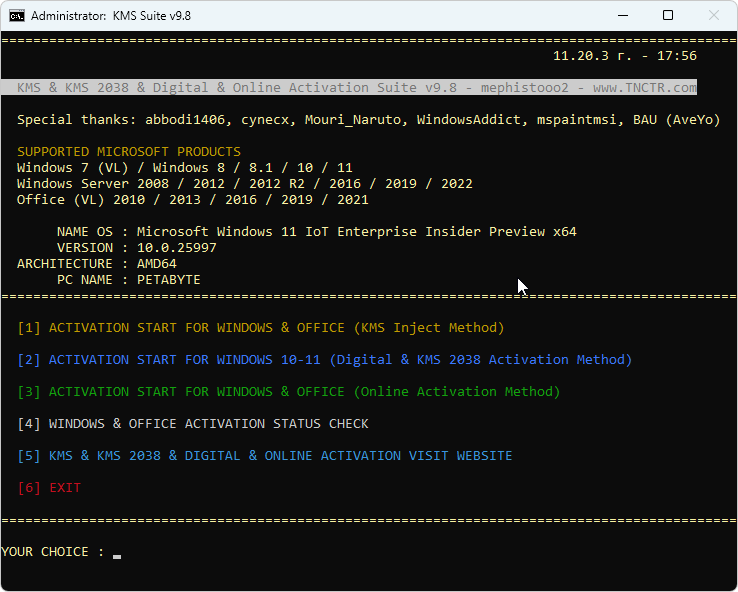Click the 'PC NAME : PETABYTE' line

(129, 280)
